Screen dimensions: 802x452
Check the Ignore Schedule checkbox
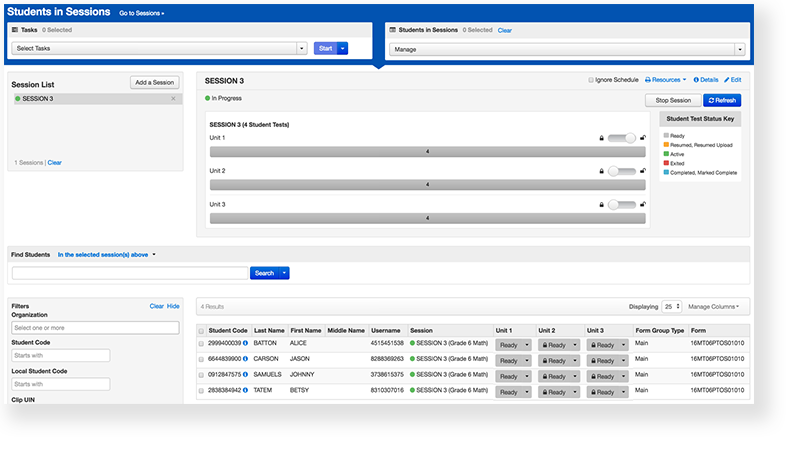591,80
